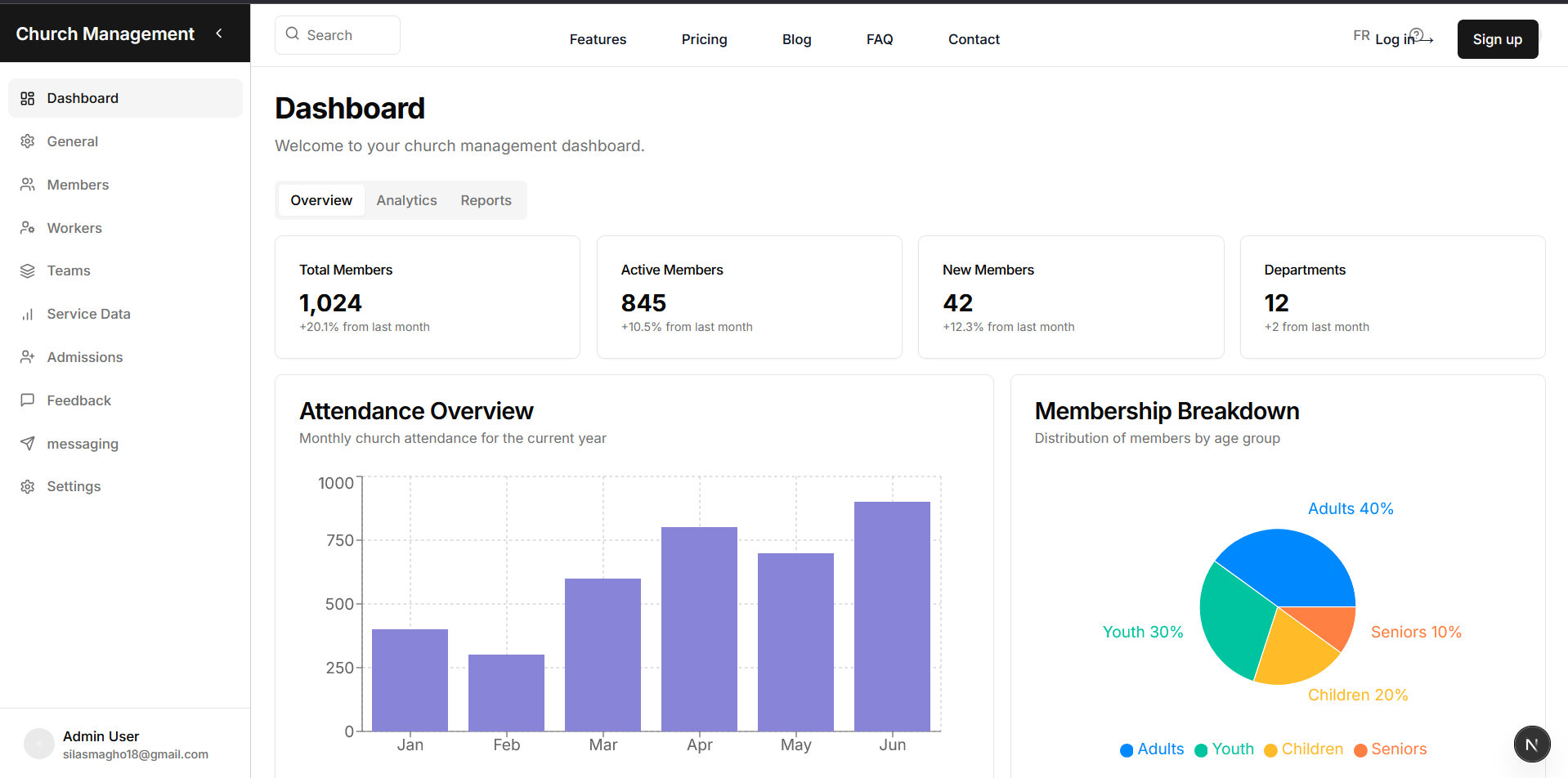The height and width of the screenshot is (778, 1568).
Task: Select the Members icon in the sidebar
Action: coord(27,185)
